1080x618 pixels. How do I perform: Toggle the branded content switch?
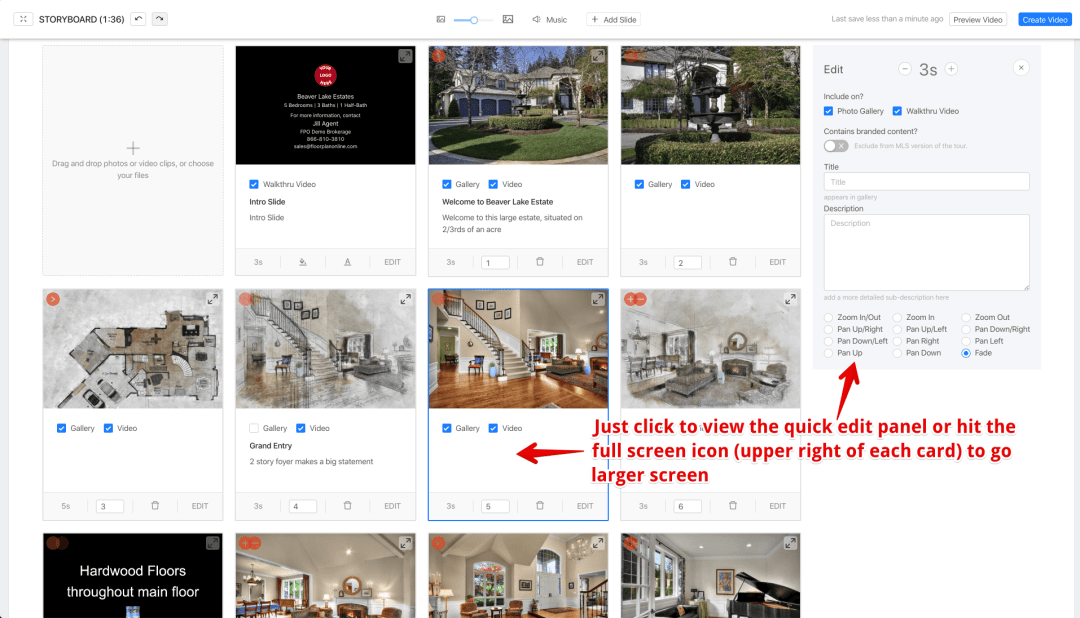(835, 146)
